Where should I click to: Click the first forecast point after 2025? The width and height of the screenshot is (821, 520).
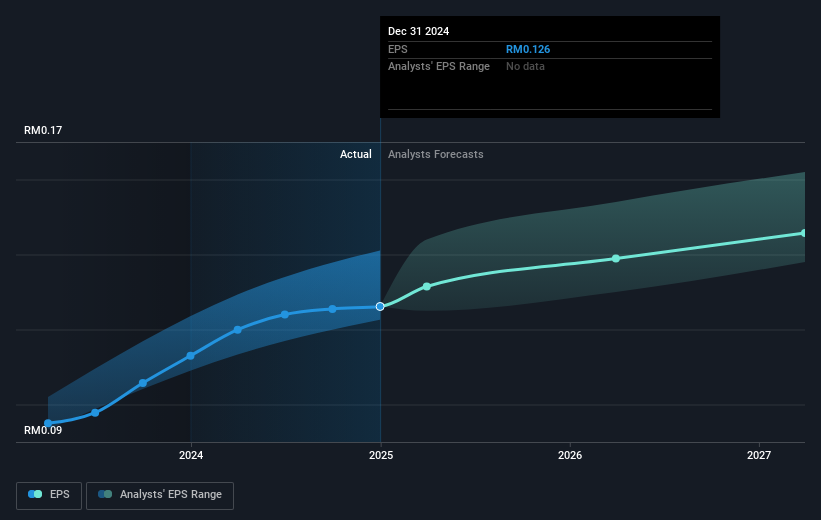point(427,286)
